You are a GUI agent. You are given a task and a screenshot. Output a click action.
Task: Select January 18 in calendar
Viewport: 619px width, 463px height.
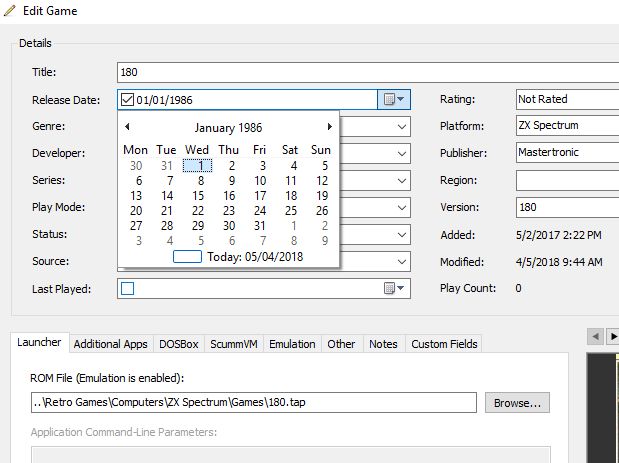point(291,196)
